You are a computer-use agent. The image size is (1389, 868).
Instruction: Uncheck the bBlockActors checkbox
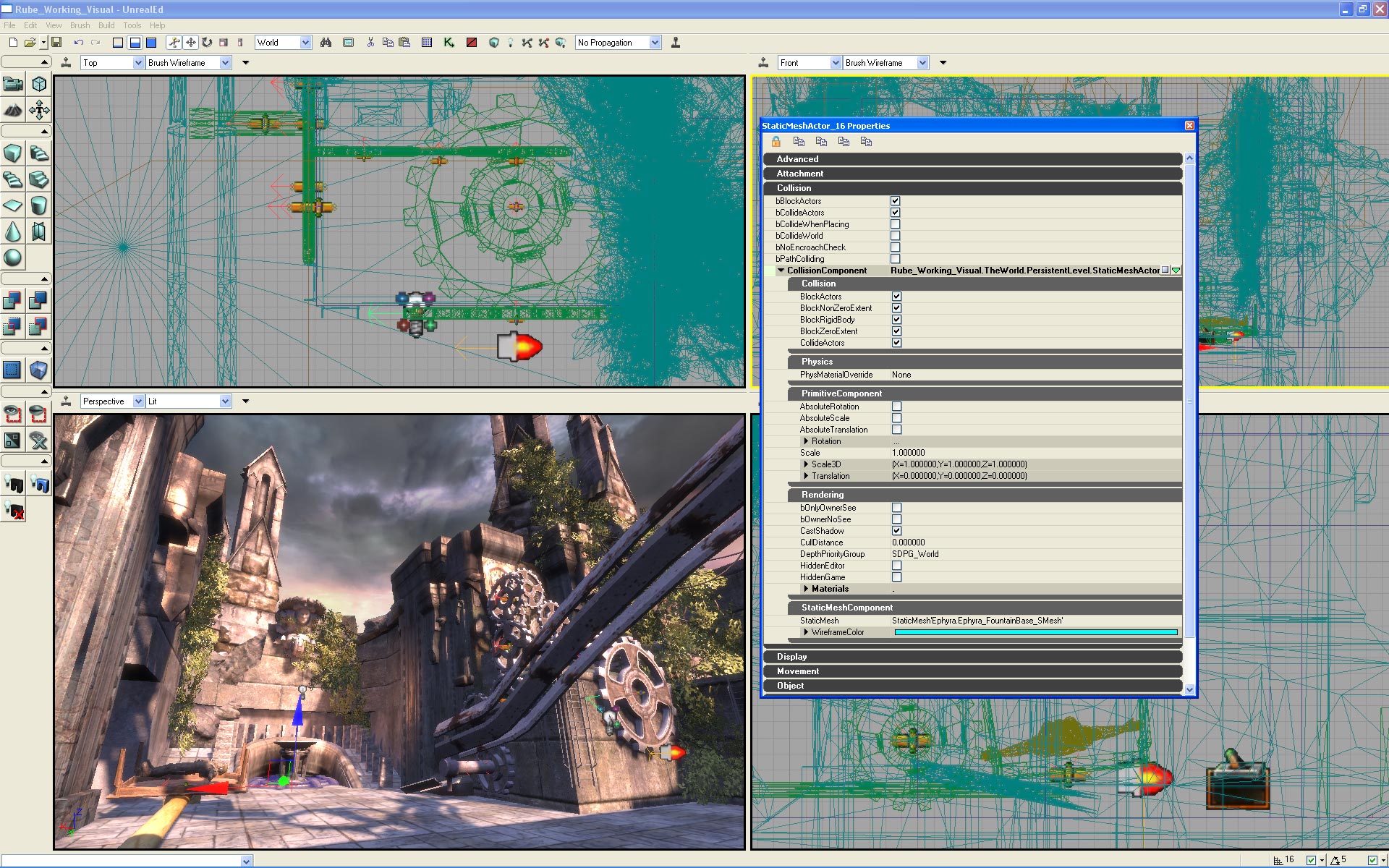coord(895,201)
